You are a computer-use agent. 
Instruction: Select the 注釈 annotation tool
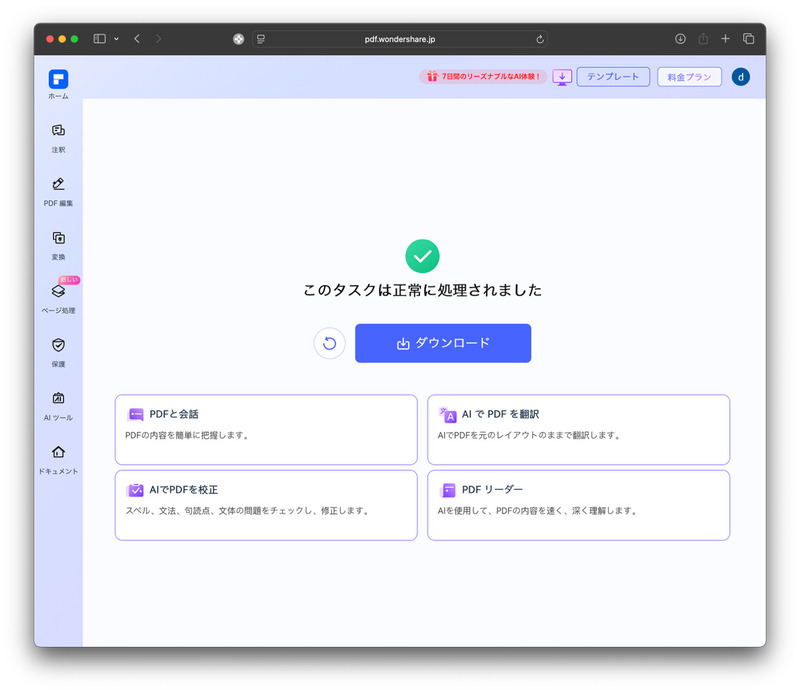click(58, 138)
